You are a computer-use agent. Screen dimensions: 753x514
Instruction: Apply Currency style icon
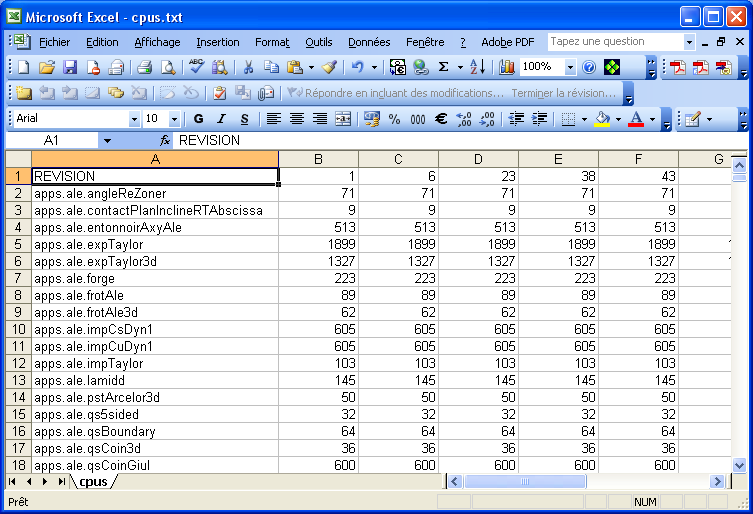click(x=371, y=119)
